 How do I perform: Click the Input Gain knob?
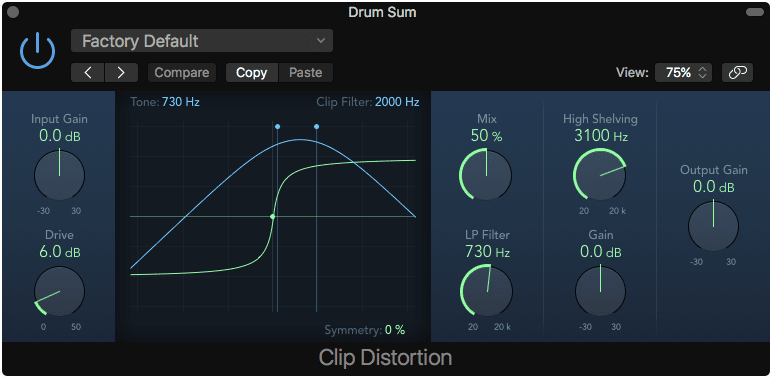coord(60,176)
